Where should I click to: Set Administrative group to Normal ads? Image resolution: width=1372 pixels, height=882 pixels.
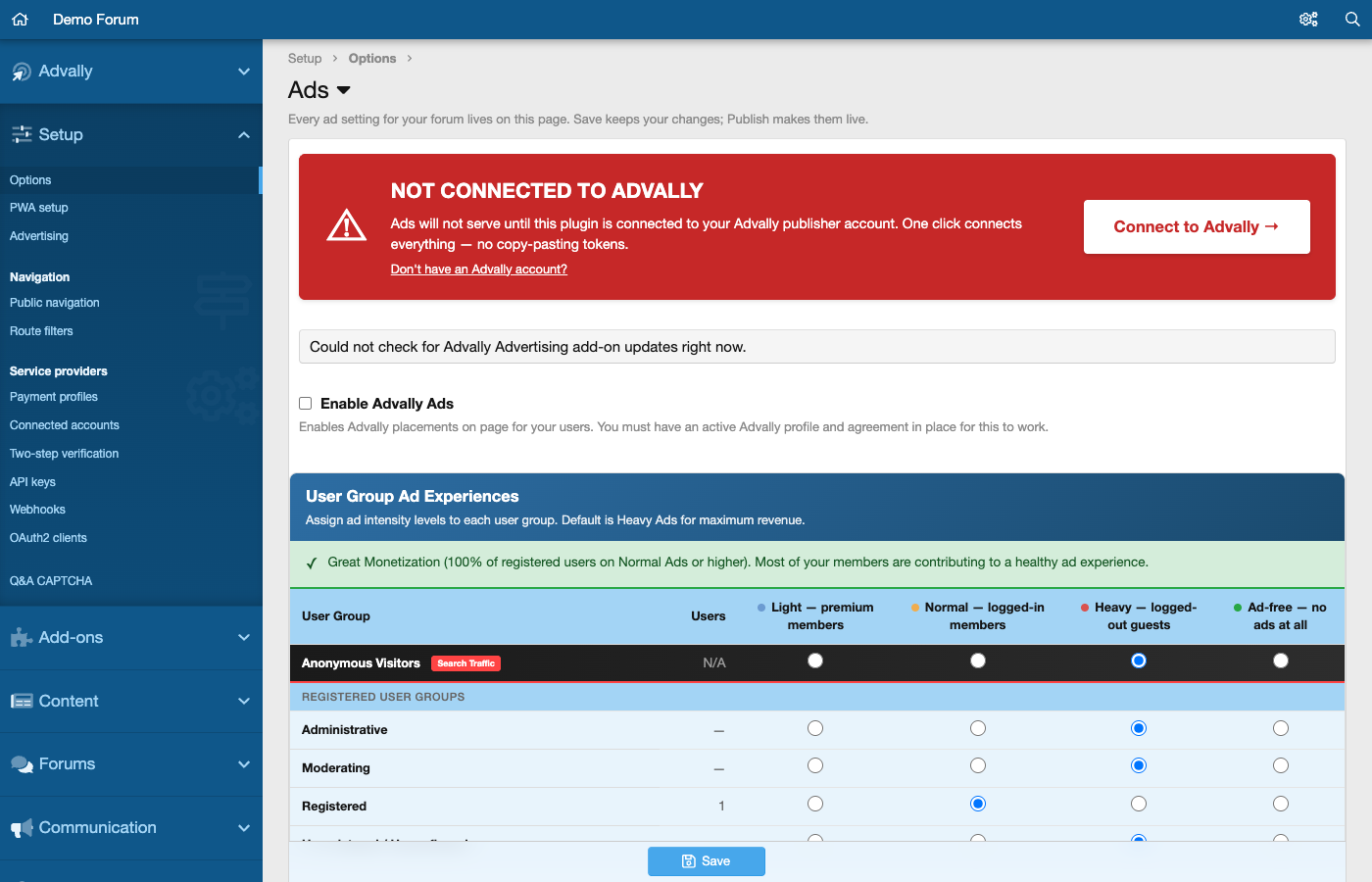click(x=978, y=728)
